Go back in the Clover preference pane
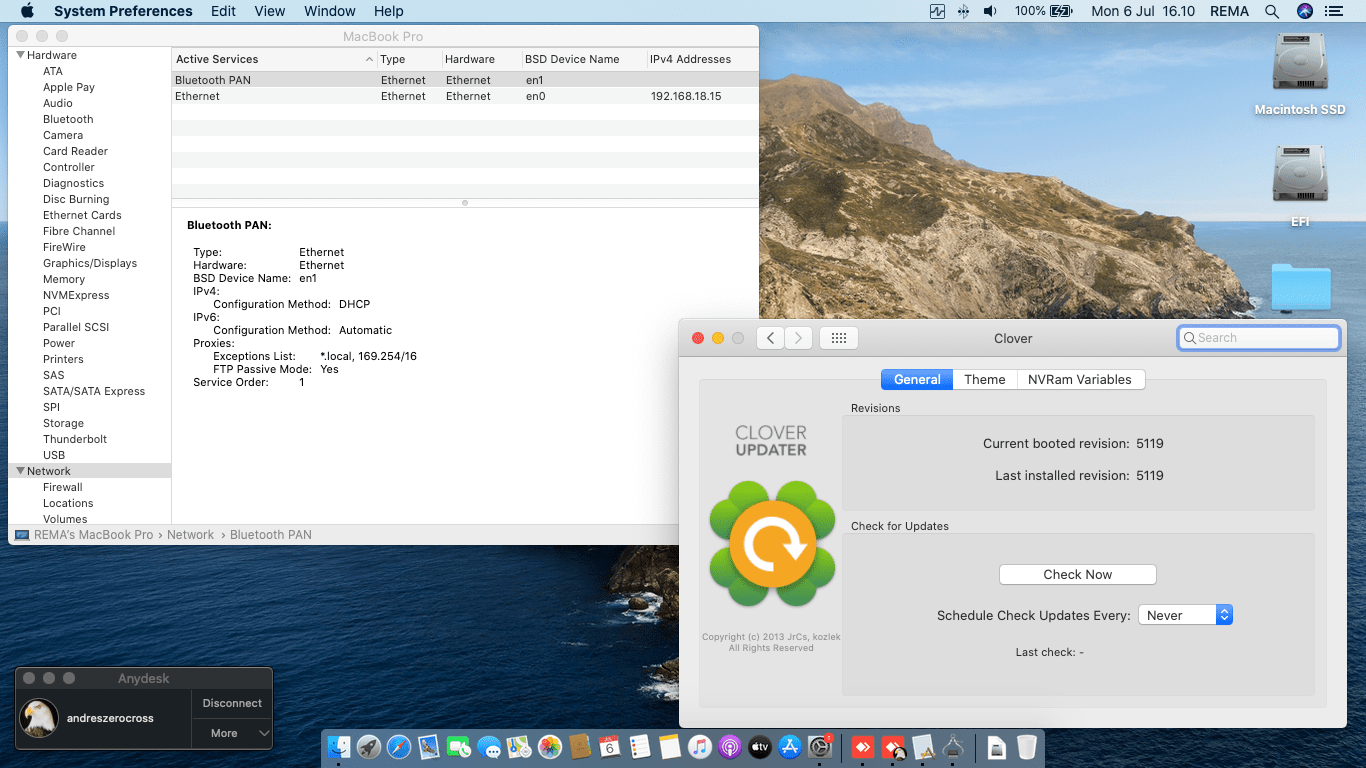The width and height of the screenshot is (1366, 768). click(x=770, y=338)
